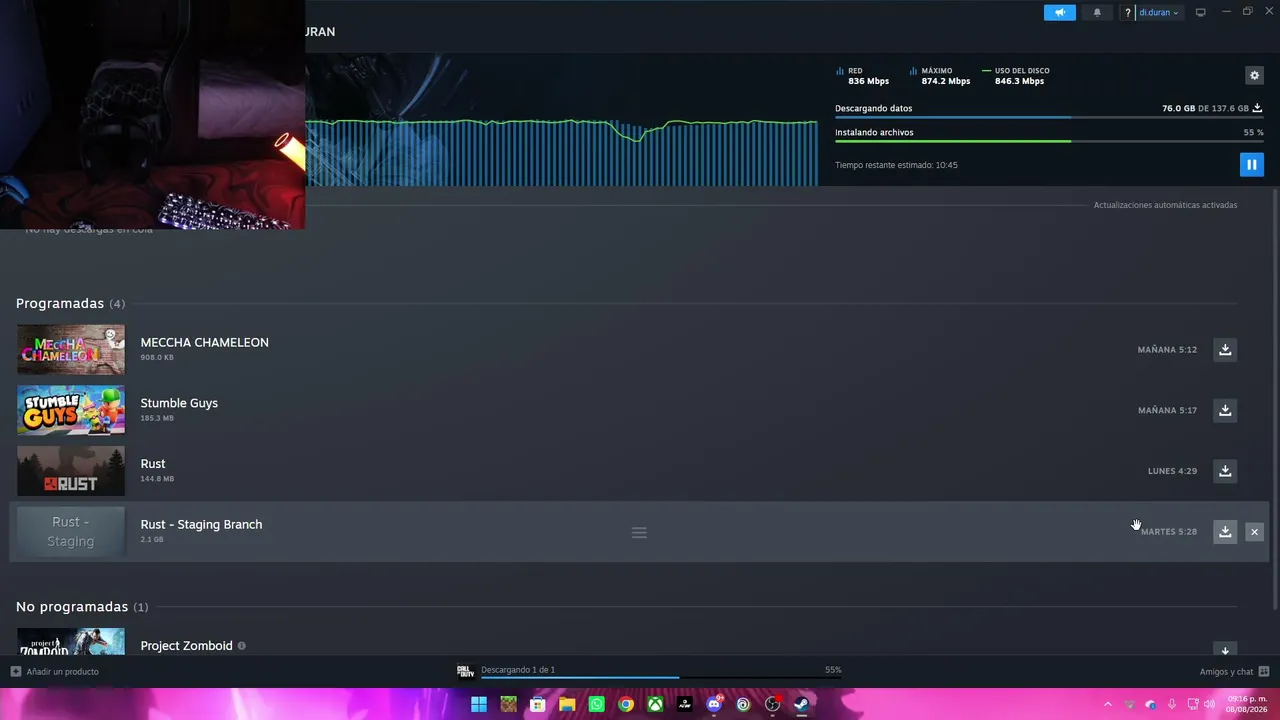Switch to Big Picture mode monitor icon
This screenshot has height=720, width=1280.
tap(1201, 13)
